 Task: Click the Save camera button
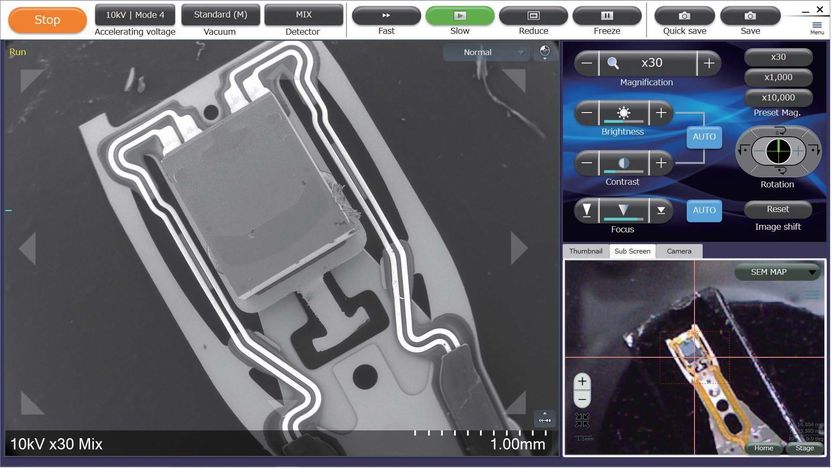coord(750,16)
